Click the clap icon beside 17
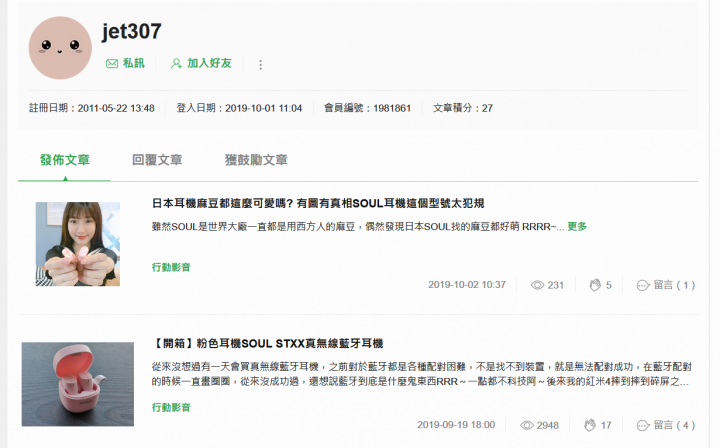 [590, 426]
